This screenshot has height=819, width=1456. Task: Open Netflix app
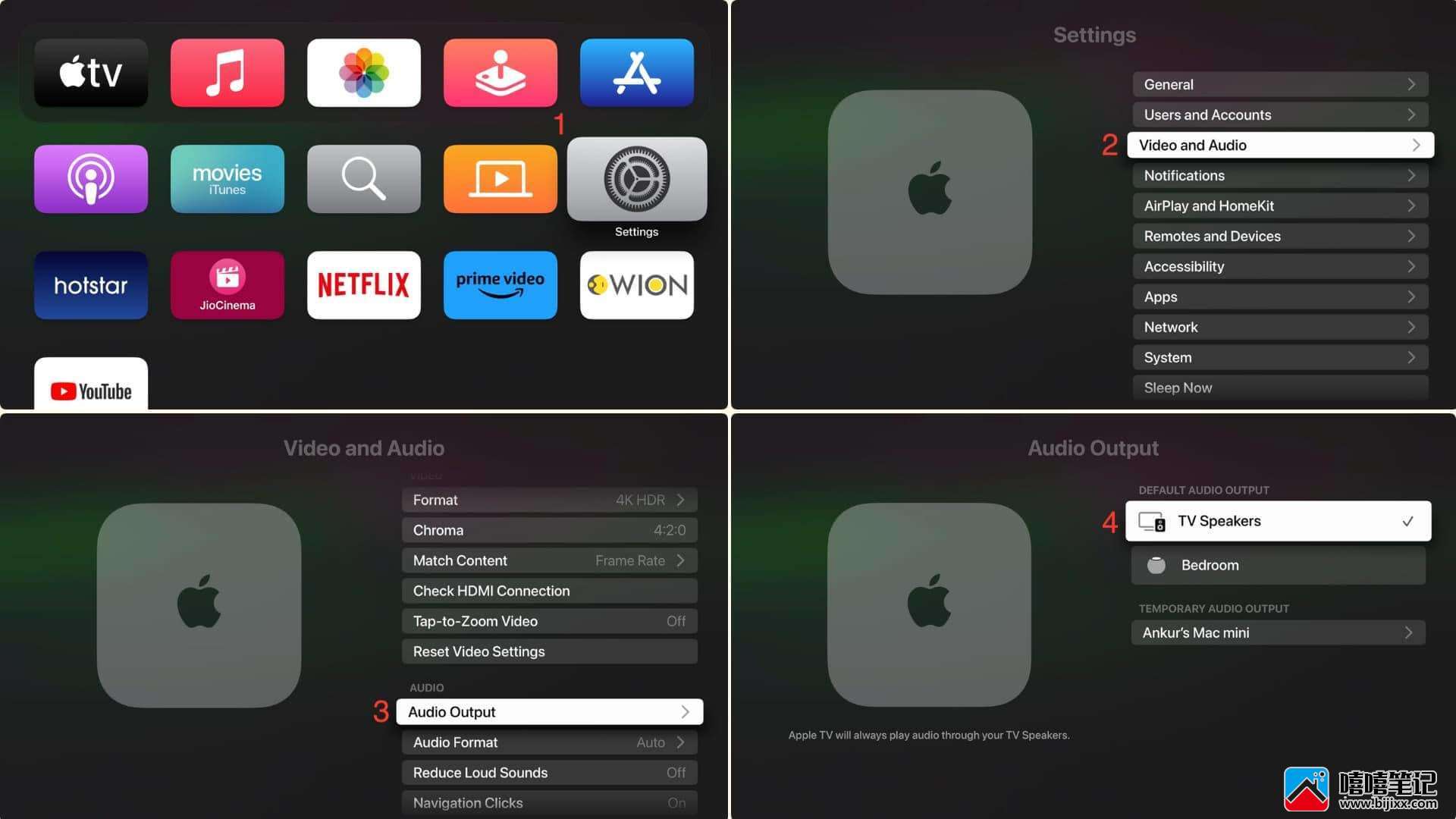[363, 284]
